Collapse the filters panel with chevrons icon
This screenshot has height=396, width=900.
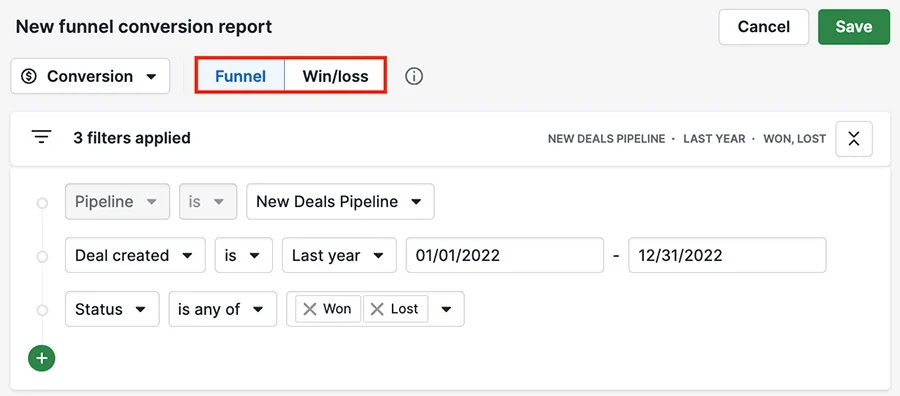coord(854,139)
